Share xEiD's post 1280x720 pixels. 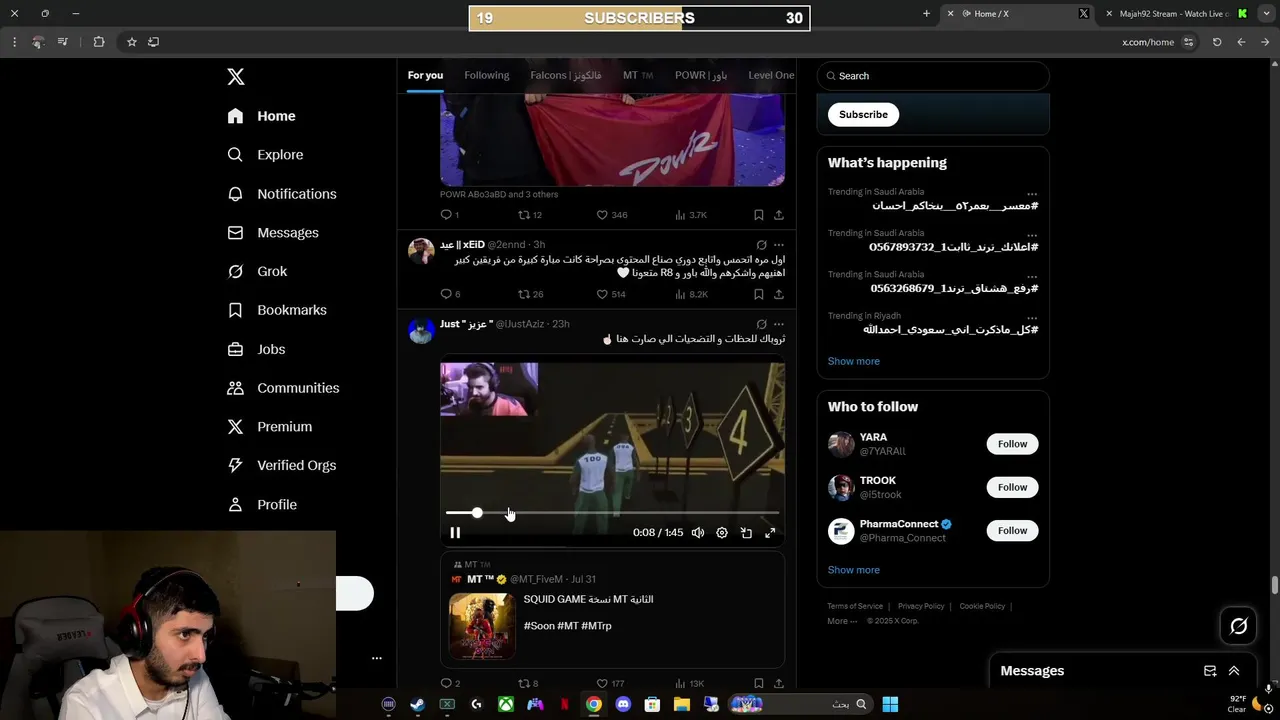pyautogui.click(x=779, y=294)
